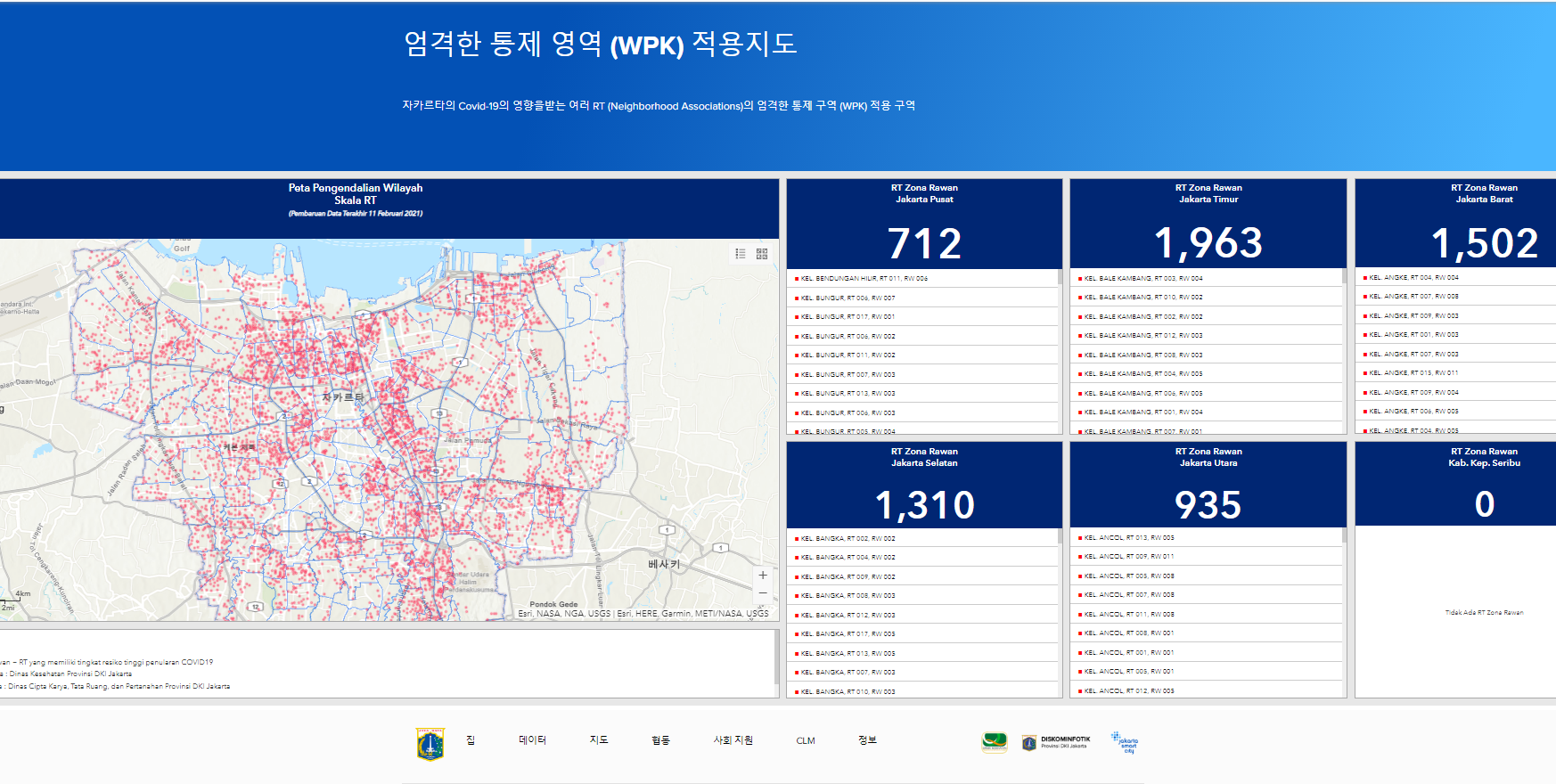This screenshot has height=784, width=1556.
Task: Go to the 집 home menu
Action: pyautogui.click(x=471, y=740)
